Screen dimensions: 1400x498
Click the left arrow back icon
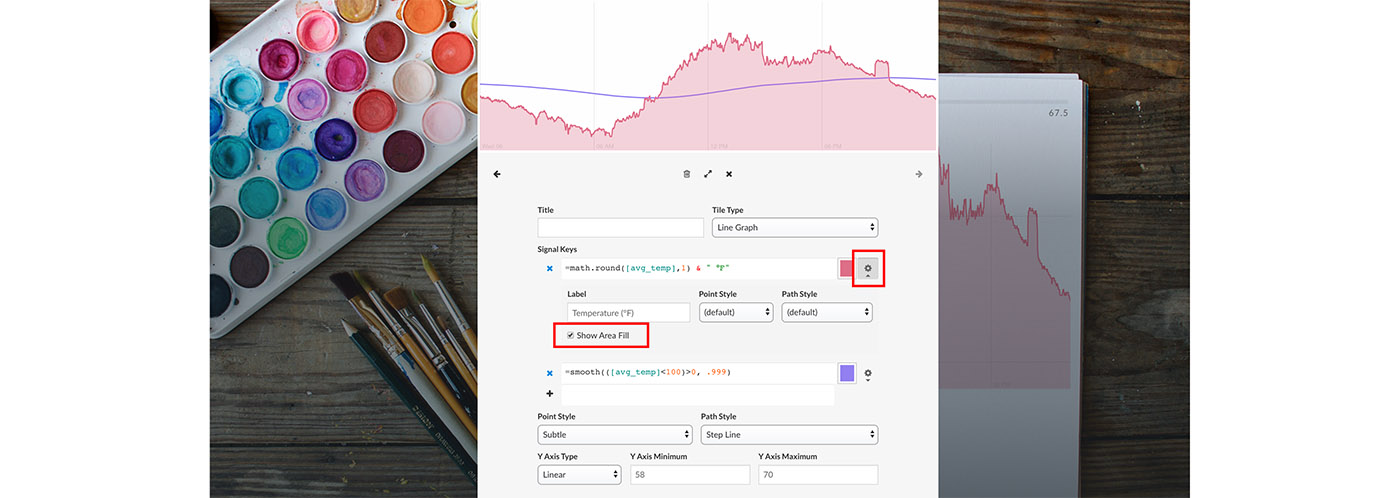(x=497, y=174)
